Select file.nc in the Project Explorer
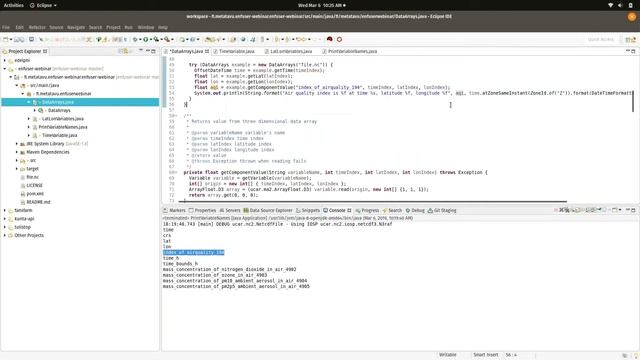This screenshot has width=640, height=360. tap(33, 177)
